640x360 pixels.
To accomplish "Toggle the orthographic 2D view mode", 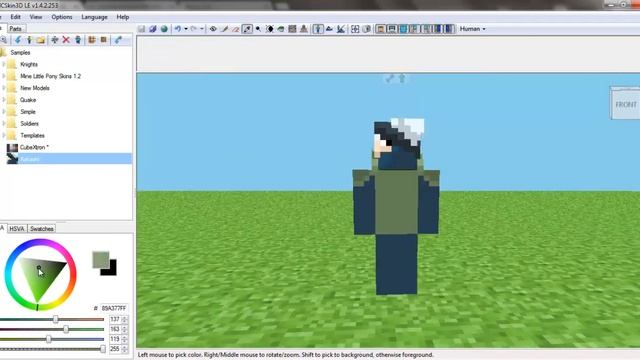I will click(x=329, y=29).
